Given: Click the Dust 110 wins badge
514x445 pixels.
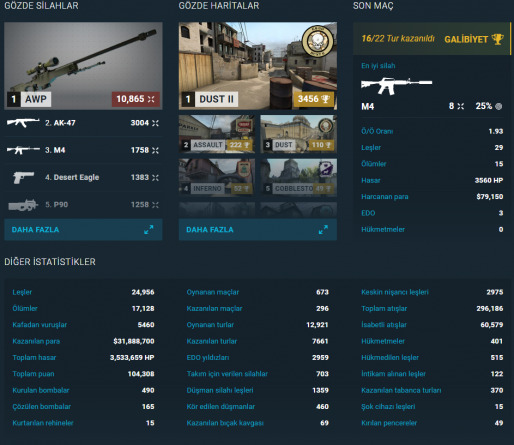Looking at the screenshot, I should (321, 145).
